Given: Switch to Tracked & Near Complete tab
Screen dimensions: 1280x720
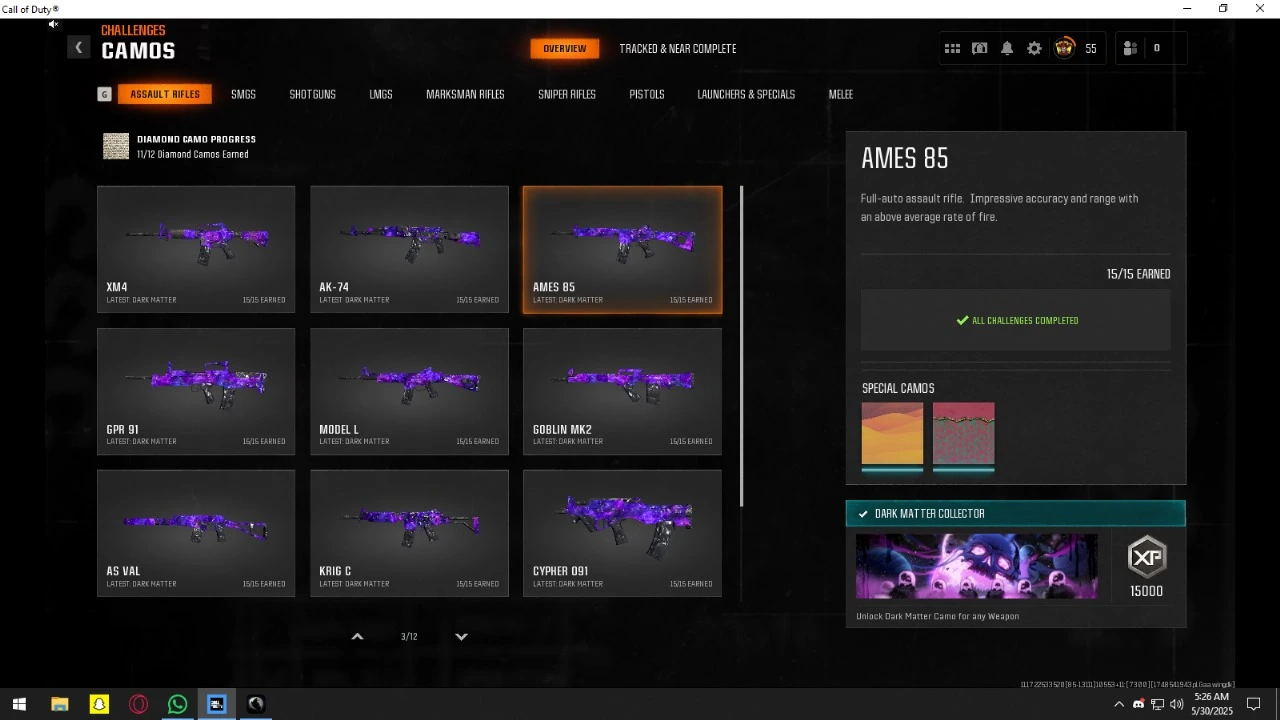Looking at the screenshot, I should 677,48.
